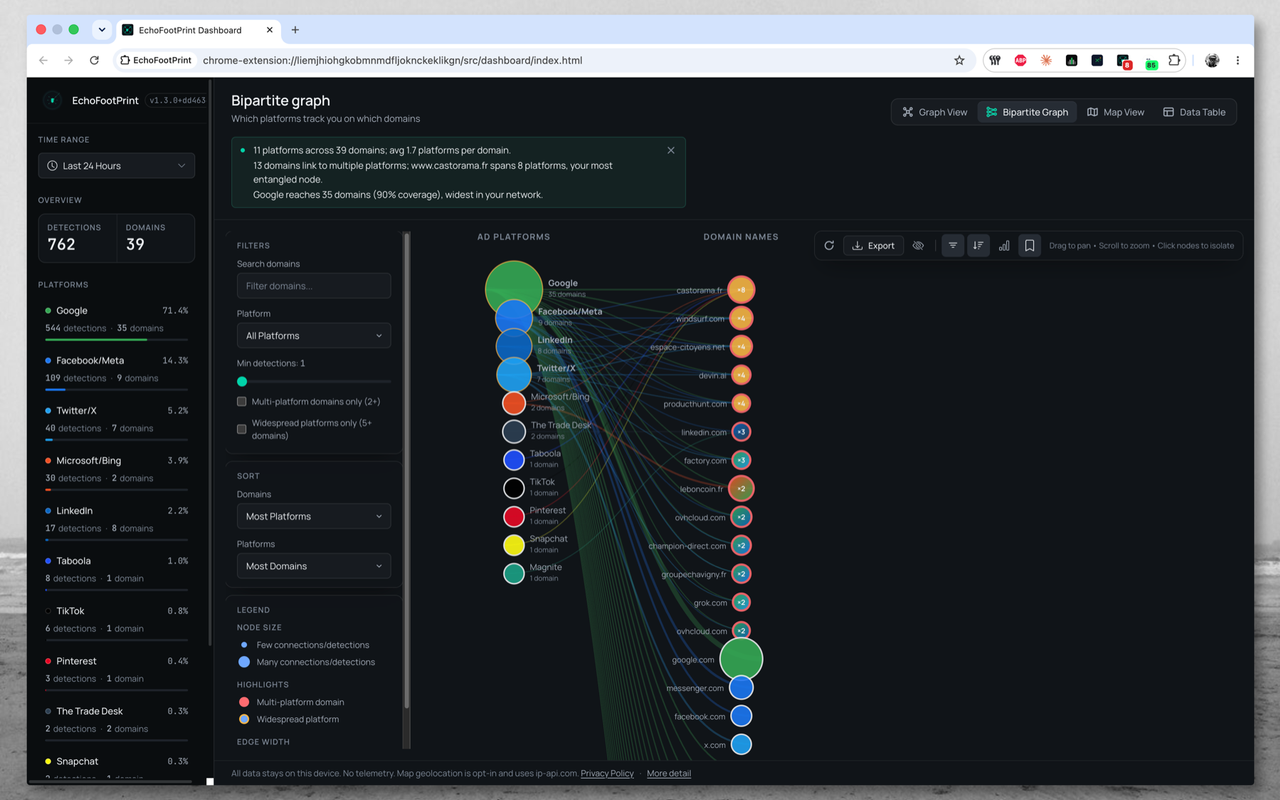Click the Google platform node circle
This screenshot has width=1280, height=800.
pos(514,289)
